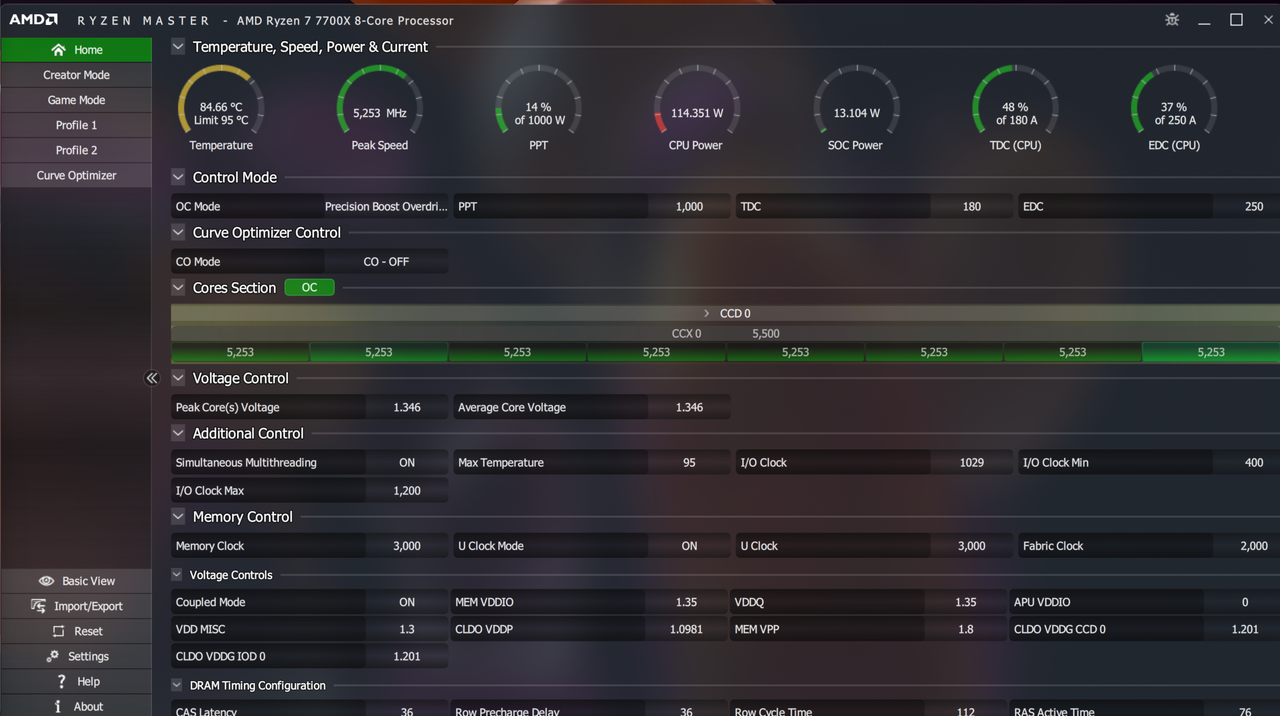Image resolution: width=1280 pixels, height=716 pixels.
Task: Click the Peak Core(s) Voltage value 1.346
Action: click(407, 408)
